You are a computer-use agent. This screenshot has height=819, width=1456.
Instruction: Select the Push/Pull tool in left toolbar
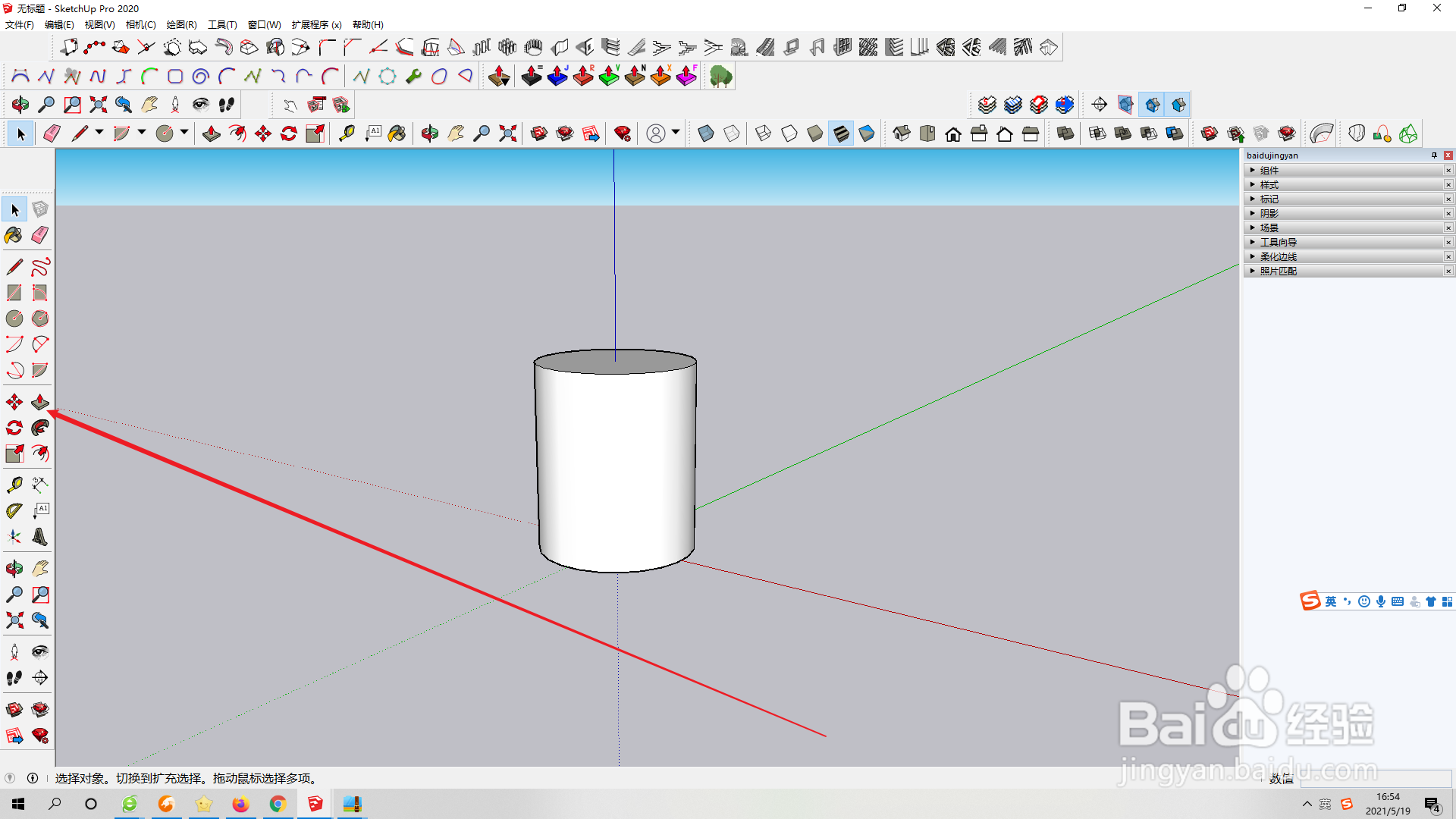point(40,402)
